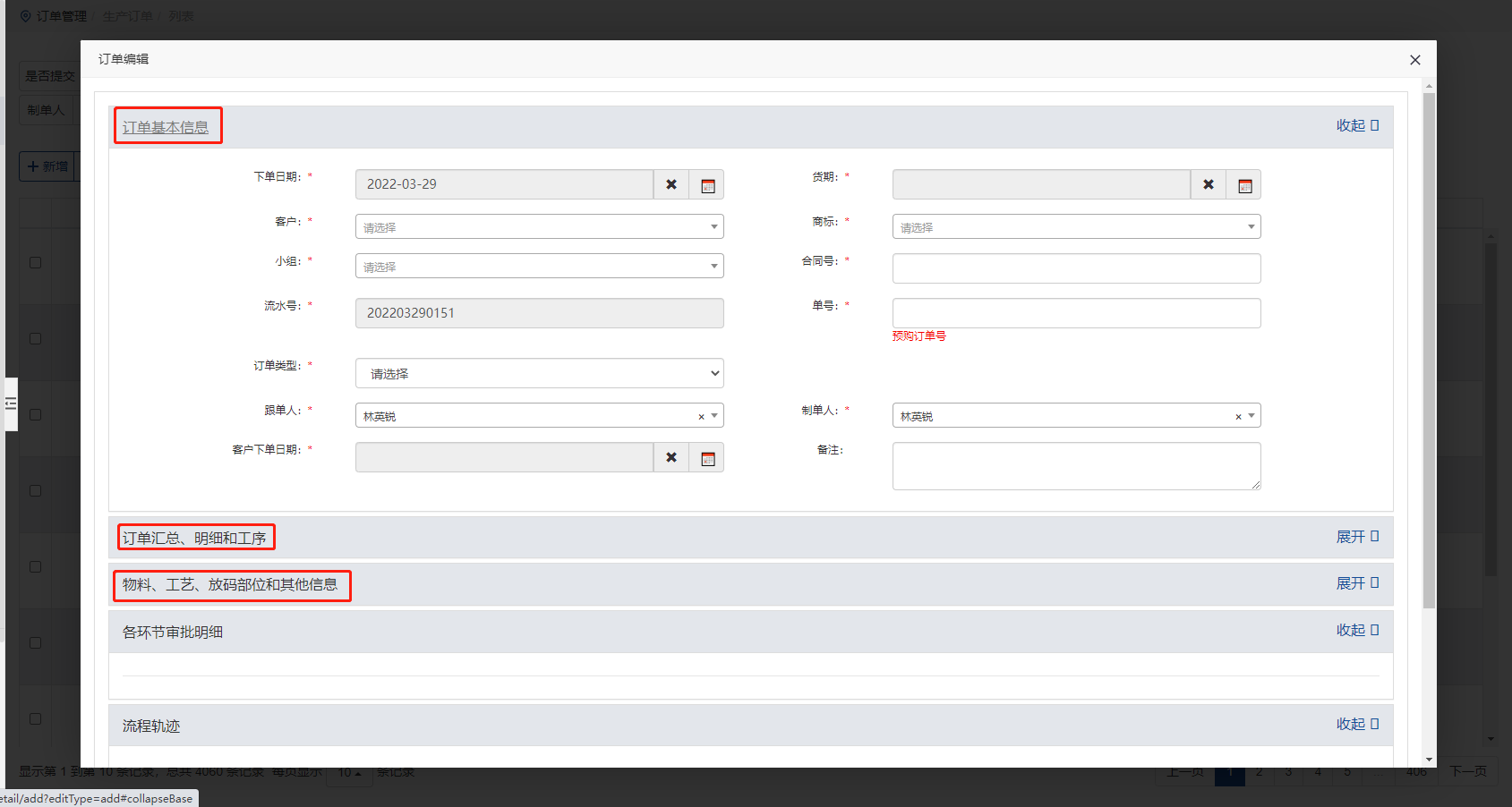Expand the 订单汇总、明细和工序 section
1512x807 pixels.
[1357, 537]
